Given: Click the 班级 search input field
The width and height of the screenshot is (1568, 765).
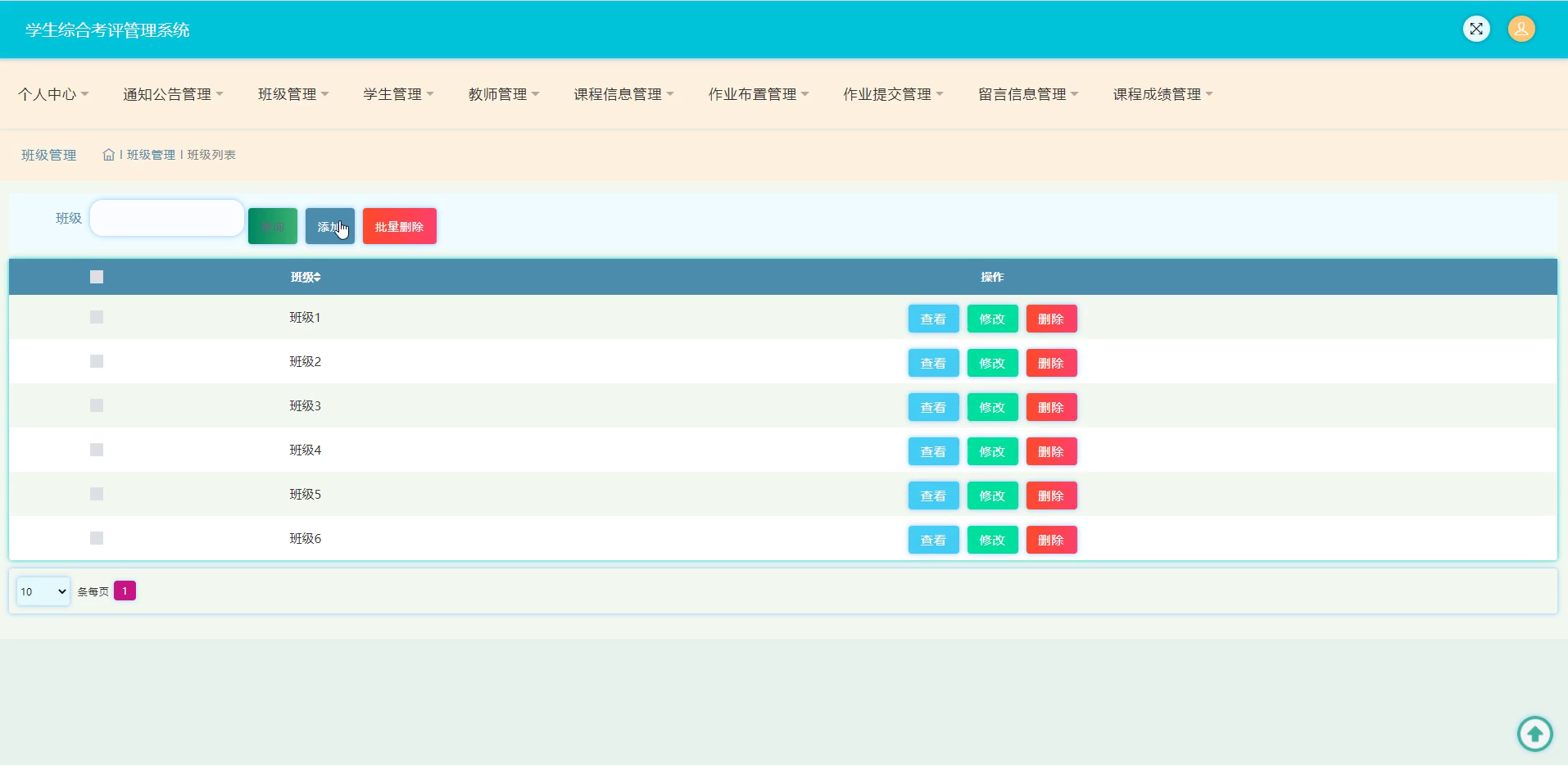Looking at the screenshot, I should [167, 218].
